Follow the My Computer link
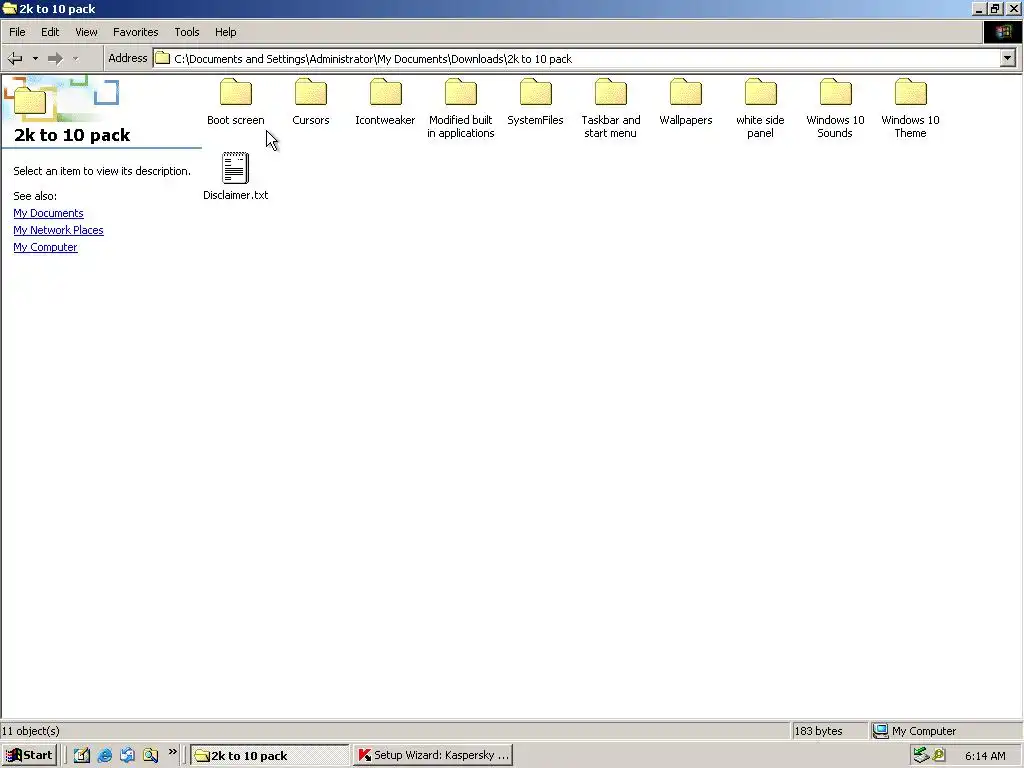 (45, 247)
